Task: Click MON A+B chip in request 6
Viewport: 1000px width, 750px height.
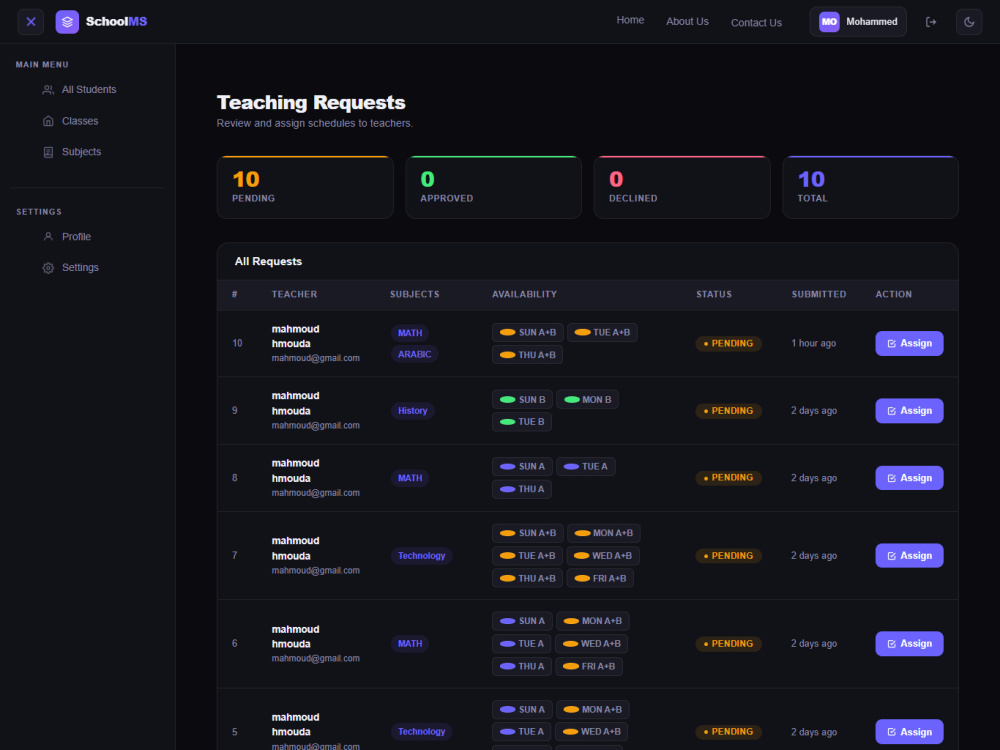Action: pyautogui.click(x=592, y=621)
